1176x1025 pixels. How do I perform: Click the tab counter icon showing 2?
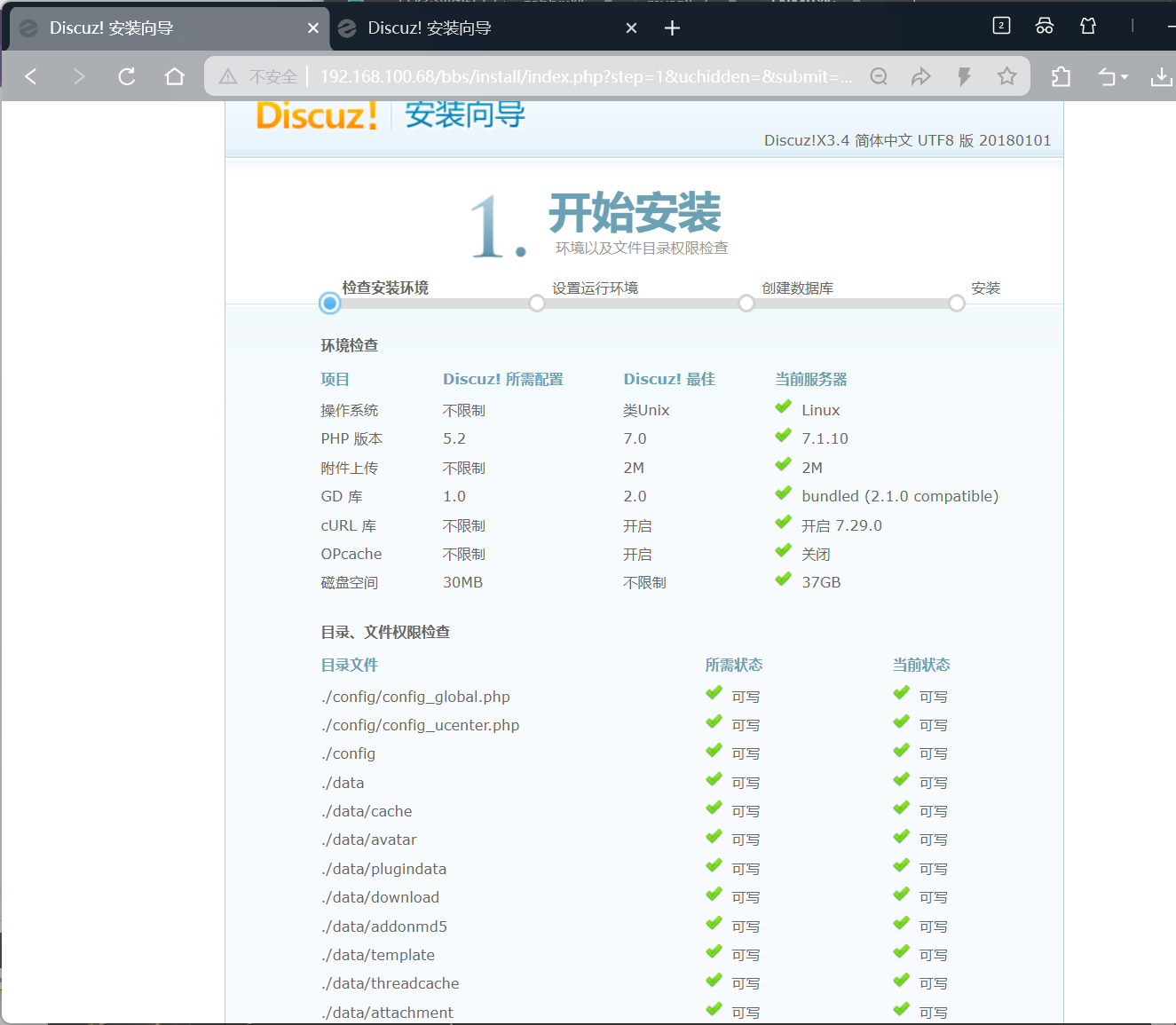point(1001,26)
